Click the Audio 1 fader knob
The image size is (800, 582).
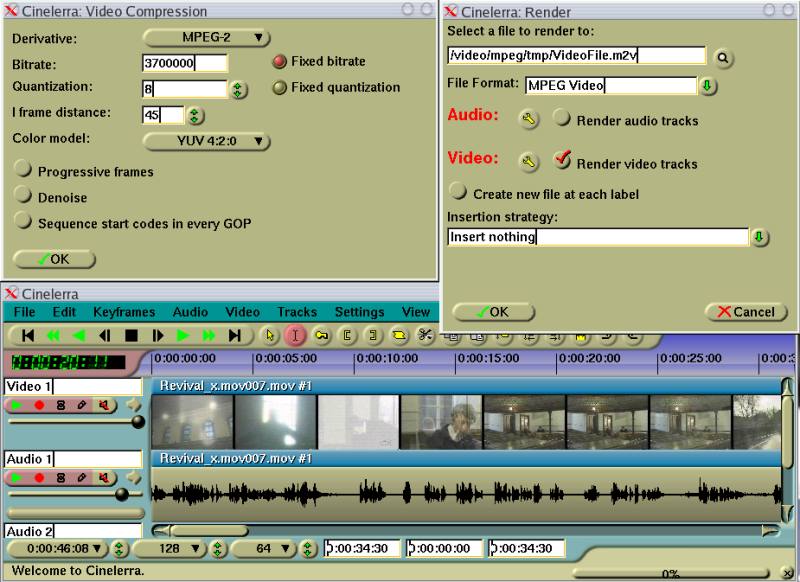point(122,494)
